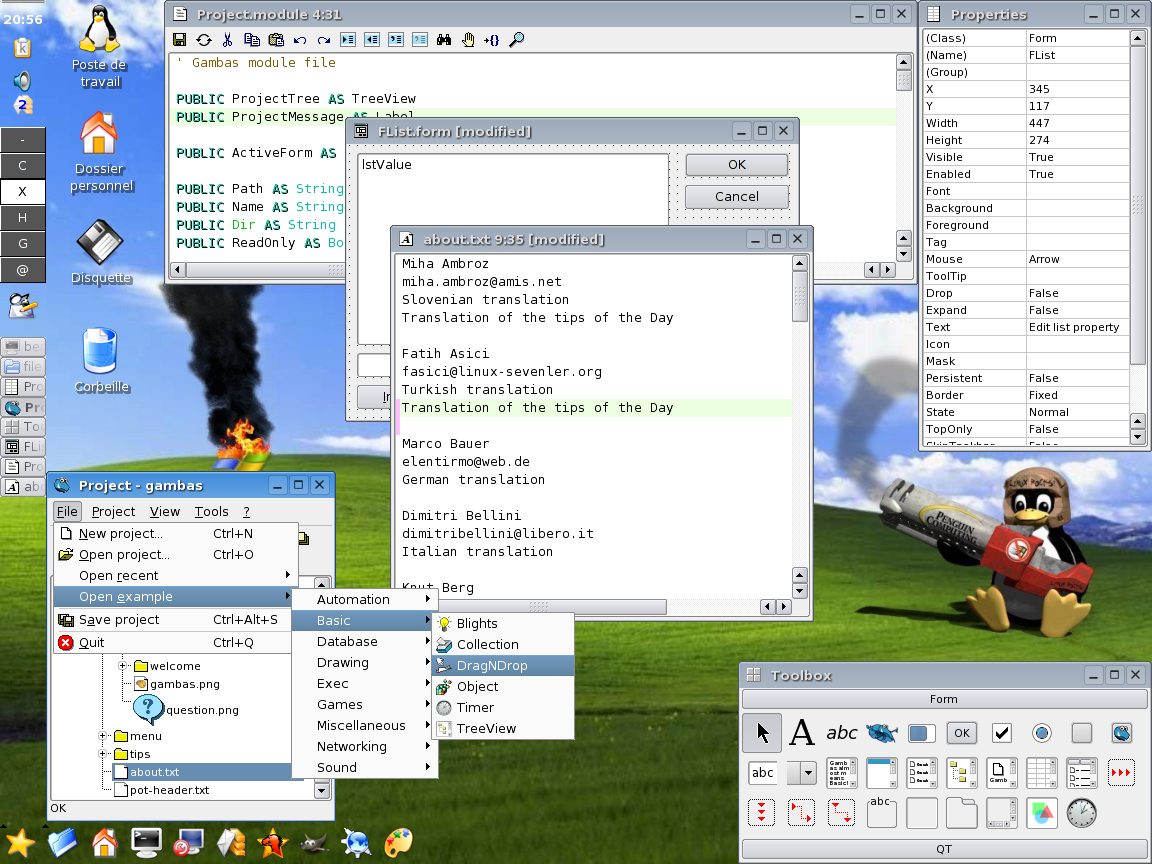Image resolution: width=1152 pixels, height=864 pixels.
Task: Open the Games examples submenu
Action: tap(340, 704)
